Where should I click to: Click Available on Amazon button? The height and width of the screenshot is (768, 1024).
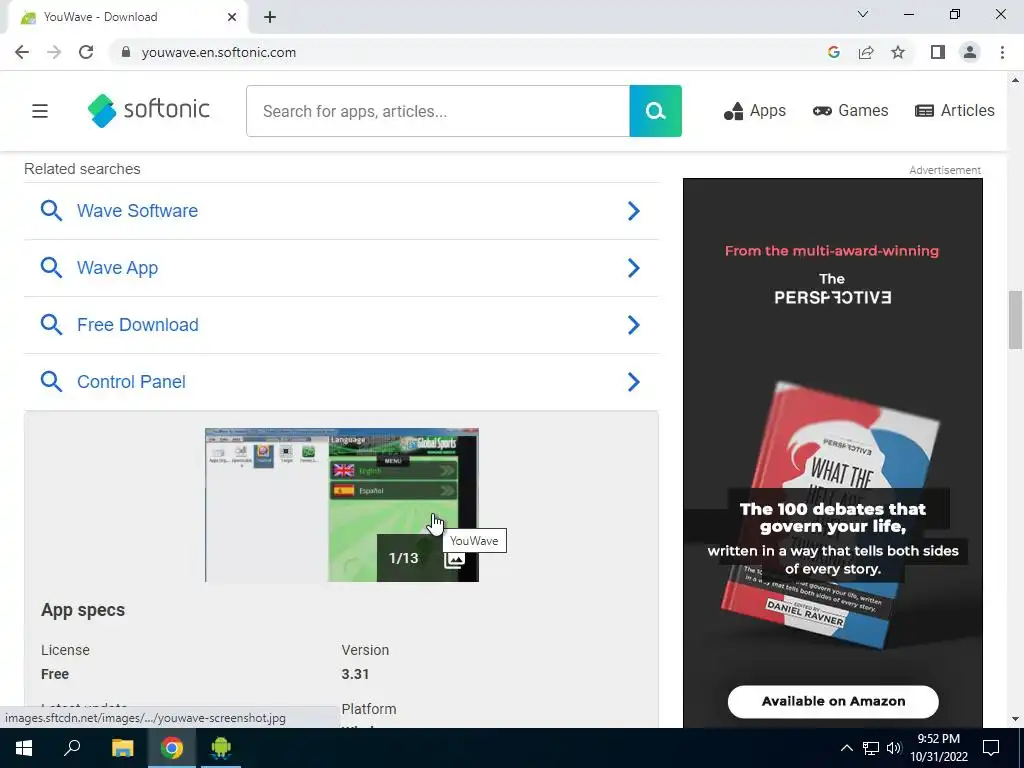(833, 701)
